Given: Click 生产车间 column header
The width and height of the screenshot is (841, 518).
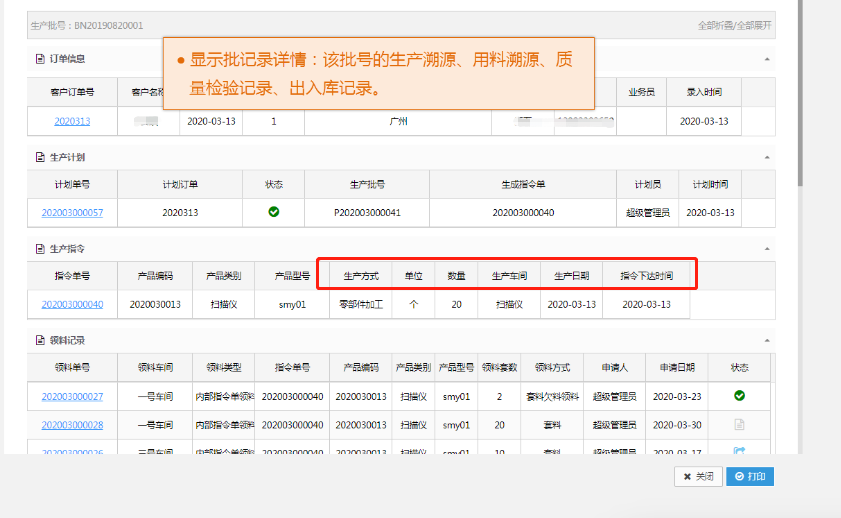Looking at the screenshot, I should point(509,276).
